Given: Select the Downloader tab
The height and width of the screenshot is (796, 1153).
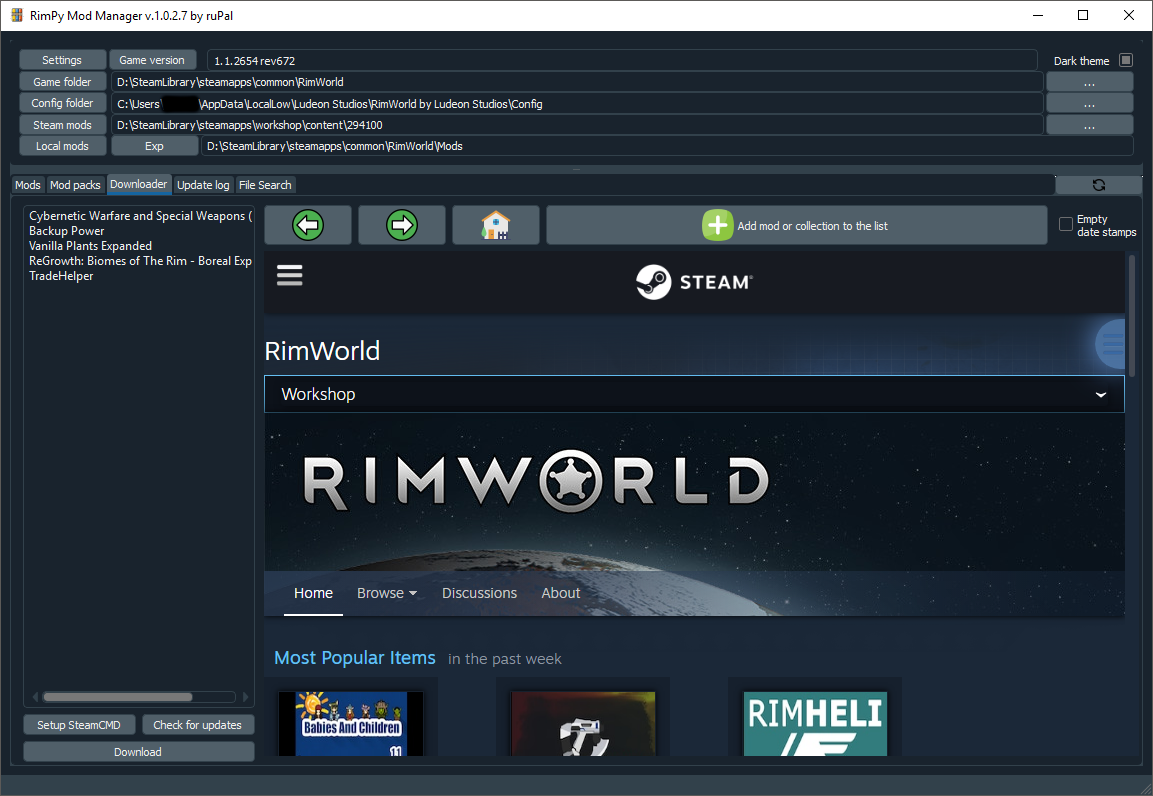Looking at the screenshot, I should (139, 184).
